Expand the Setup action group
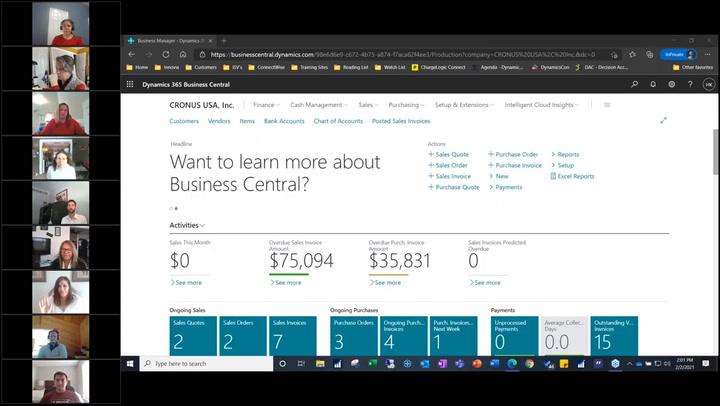 click(562, 165)
